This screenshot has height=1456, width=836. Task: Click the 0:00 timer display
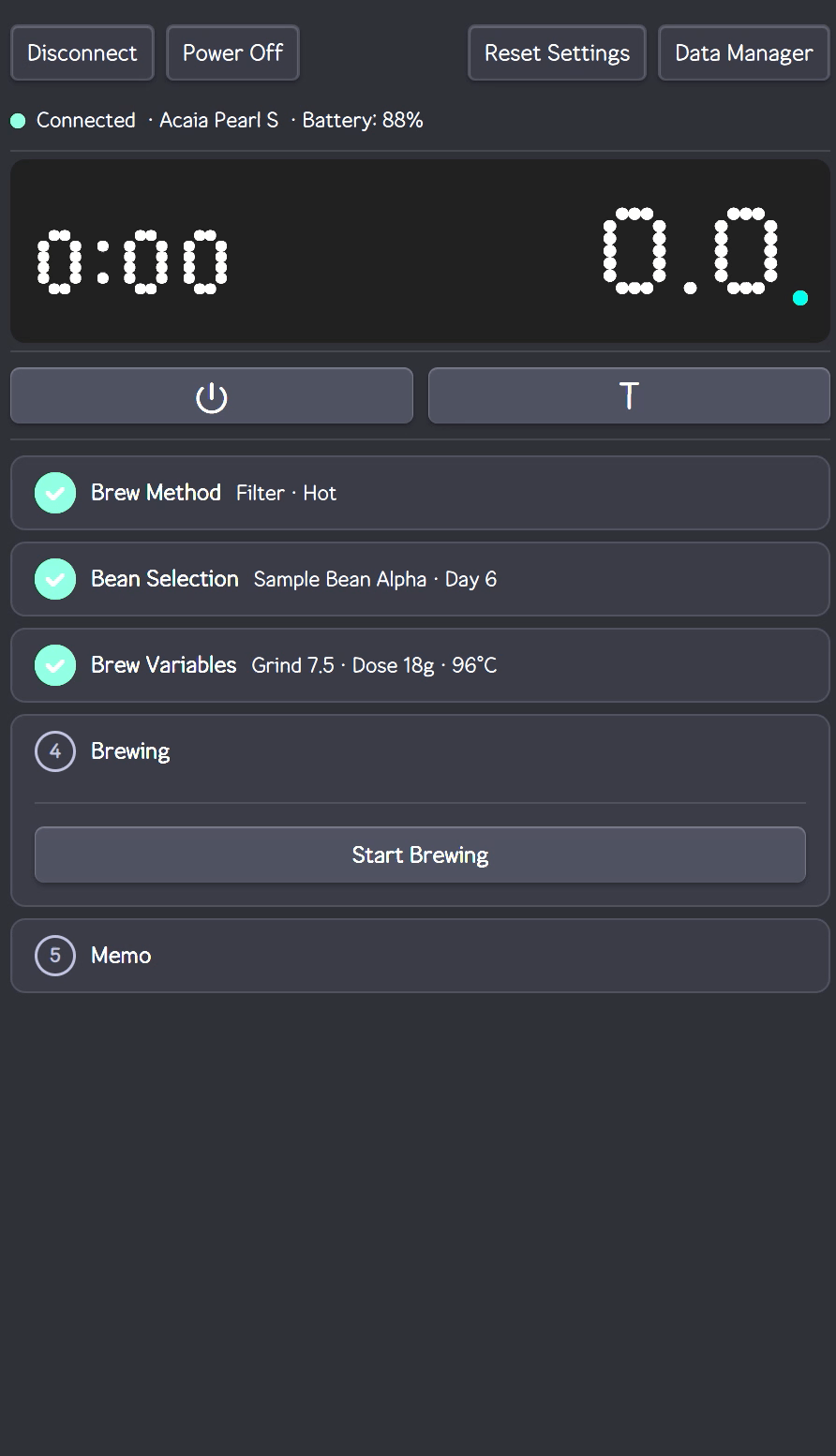[x=132, y=261]
